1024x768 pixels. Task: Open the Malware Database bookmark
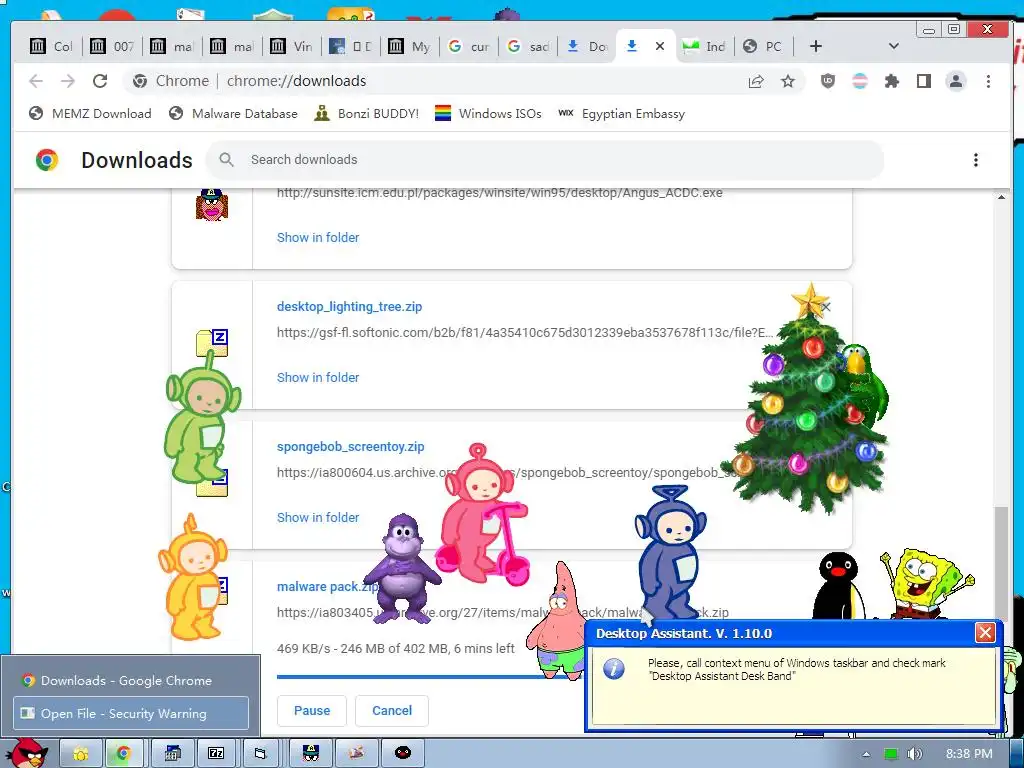point(233,114)
